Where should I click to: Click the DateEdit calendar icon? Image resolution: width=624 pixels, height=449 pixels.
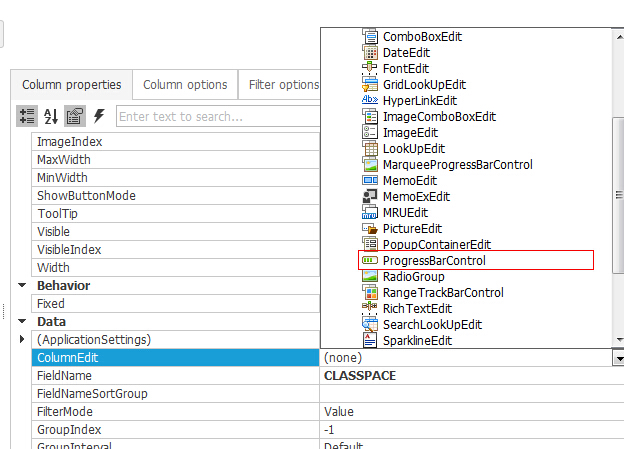[370, 53]
